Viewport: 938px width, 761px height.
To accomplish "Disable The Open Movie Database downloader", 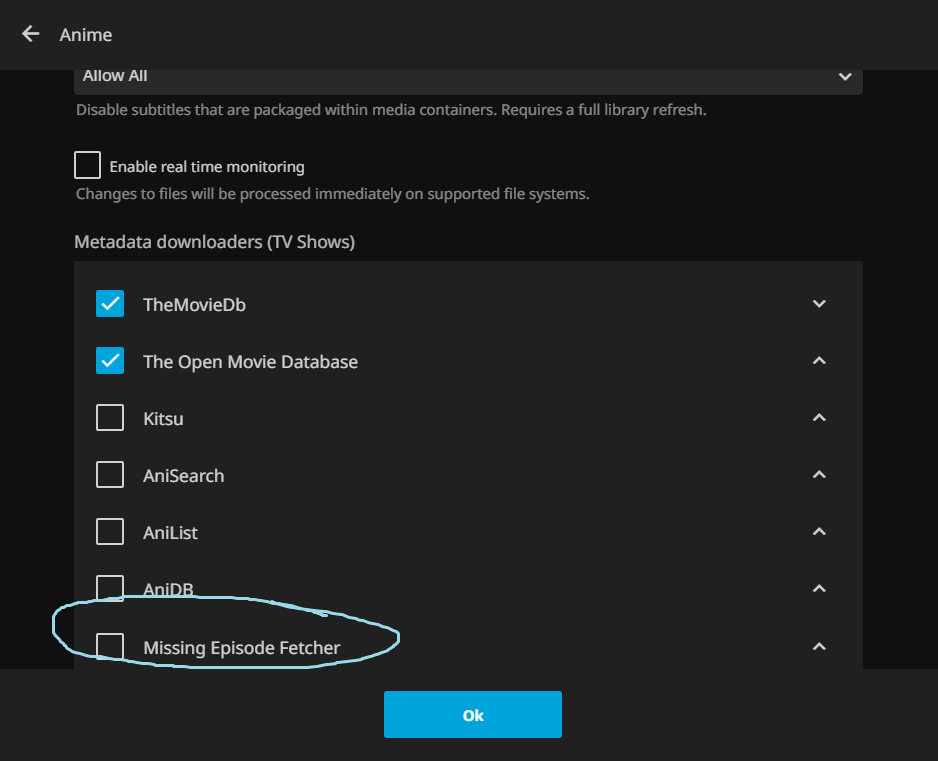I will 110,361.
